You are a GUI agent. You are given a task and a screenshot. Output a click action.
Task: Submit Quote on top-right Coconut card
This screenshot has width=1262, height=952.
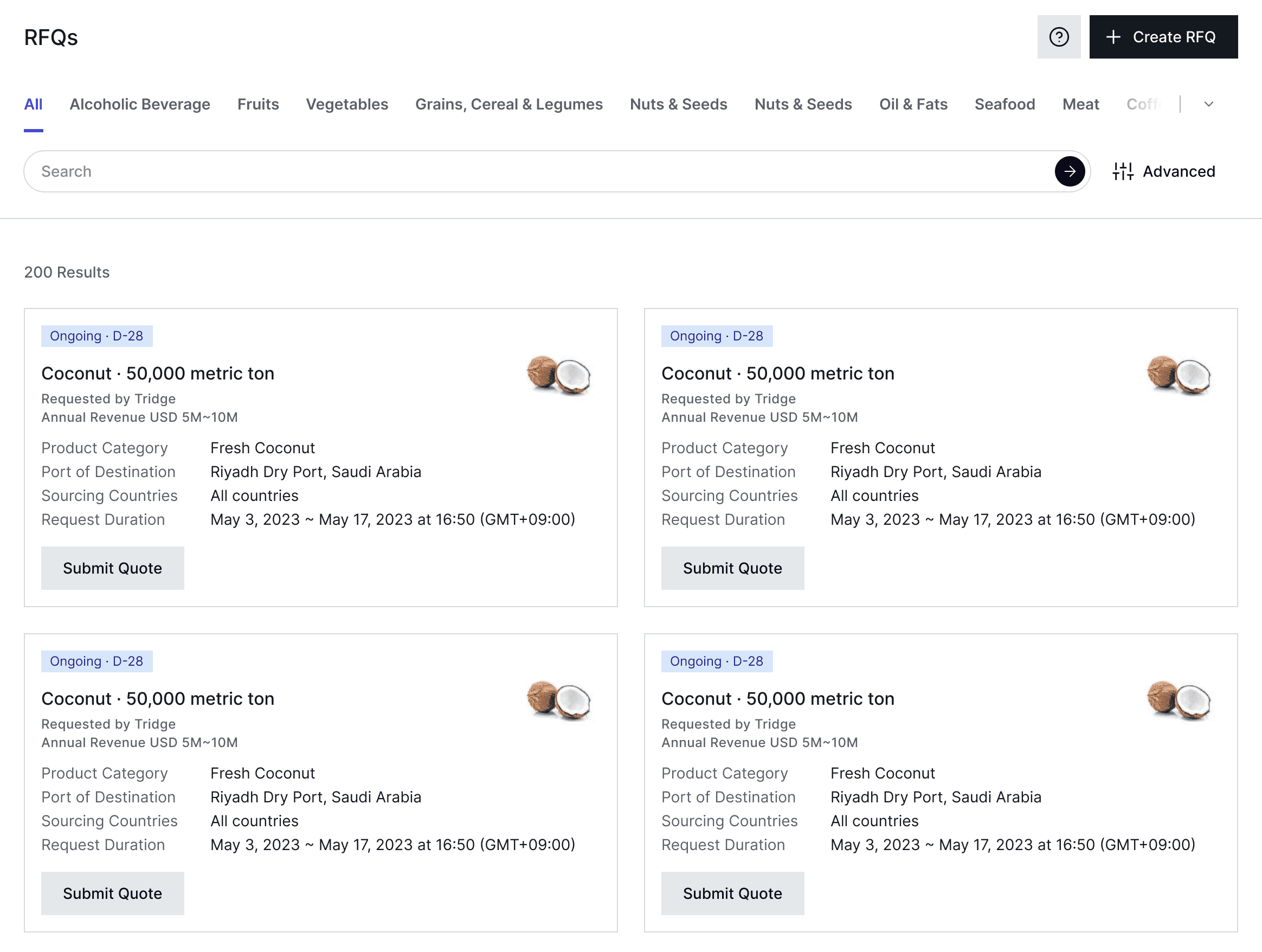[x=732, y=568]
